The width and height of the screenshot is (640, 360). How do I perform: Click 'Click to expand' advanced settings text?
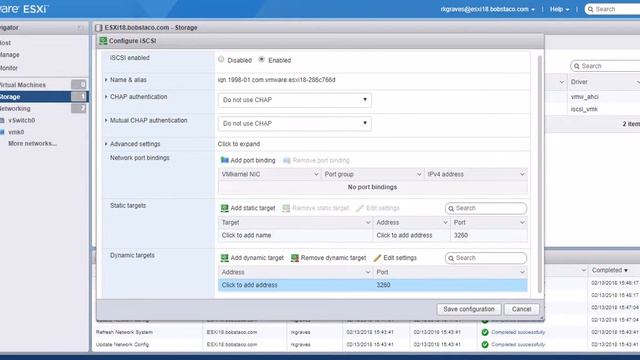click(x=239, y=144)
